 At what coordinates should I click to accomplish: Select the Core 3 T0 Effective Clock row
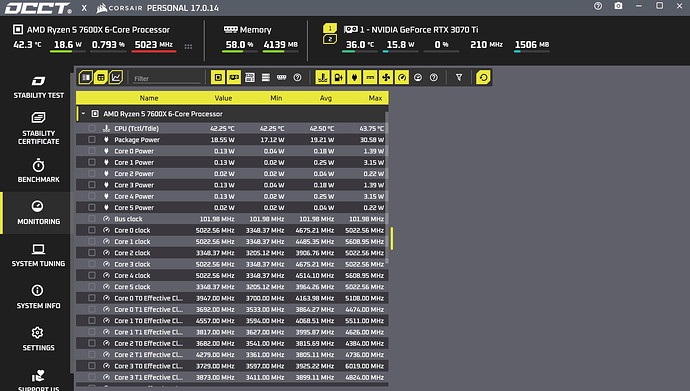232,366
